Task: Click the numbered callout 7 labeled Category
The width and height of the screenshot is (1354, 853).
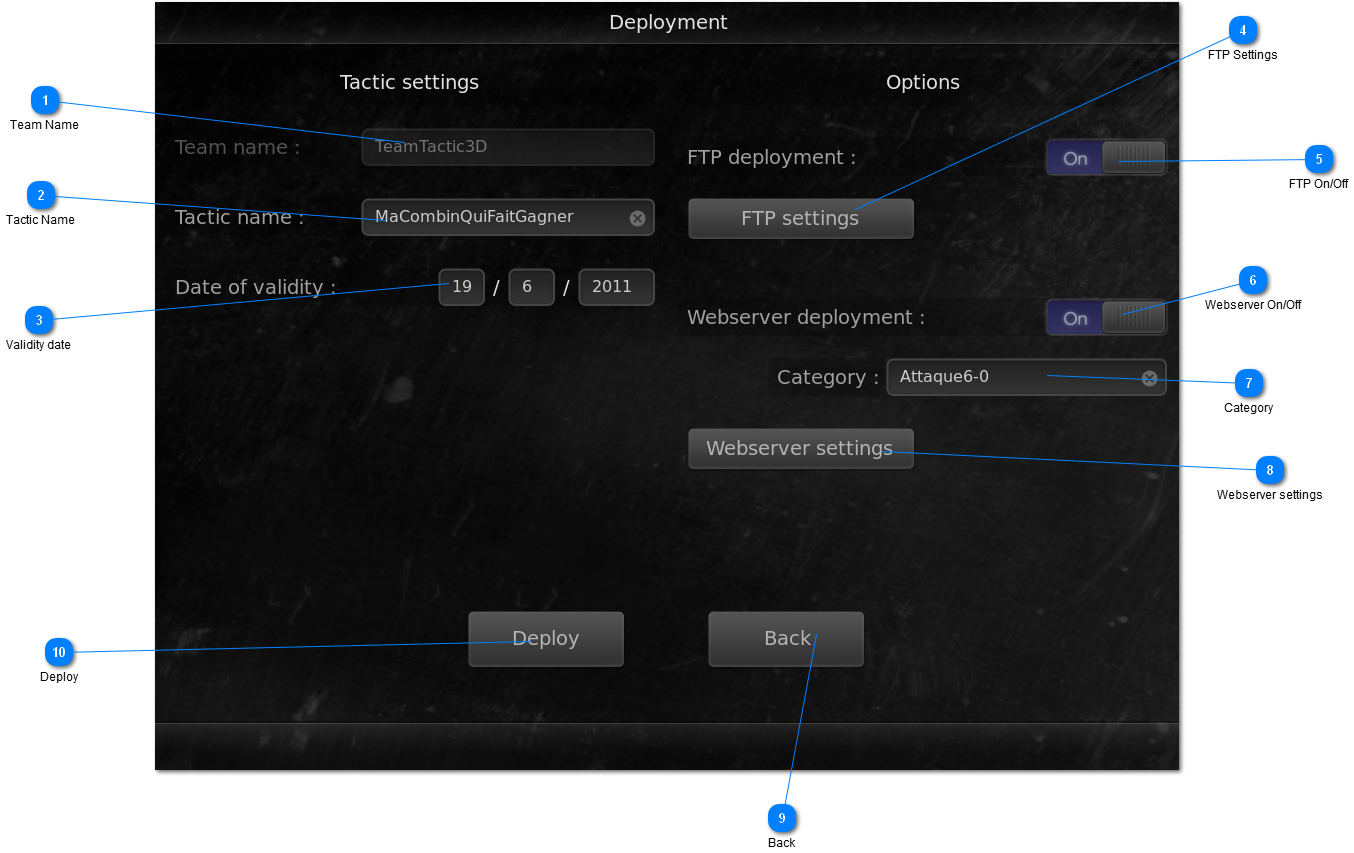Action: (x=1248, y=383)
